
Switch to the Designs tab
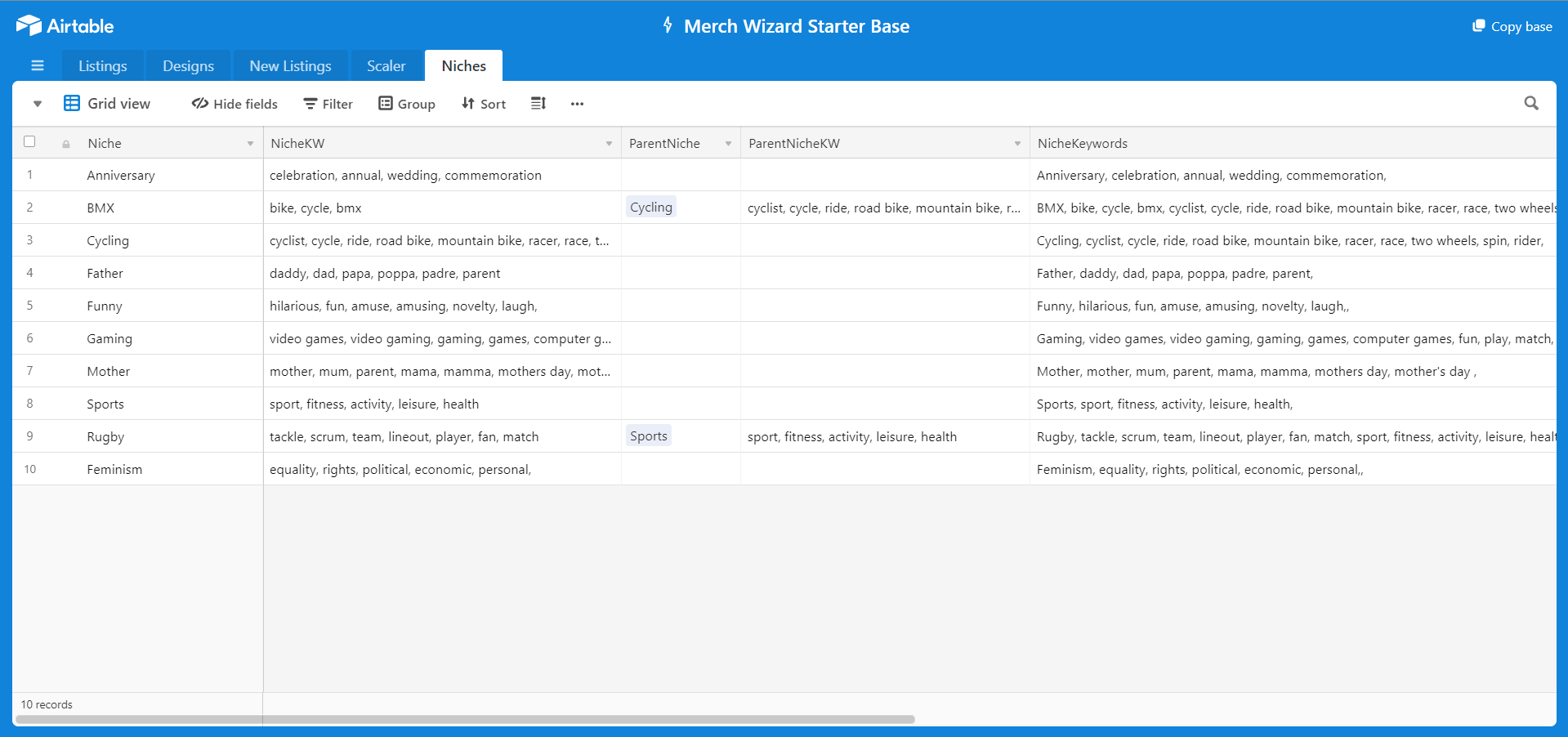[188, 65]
